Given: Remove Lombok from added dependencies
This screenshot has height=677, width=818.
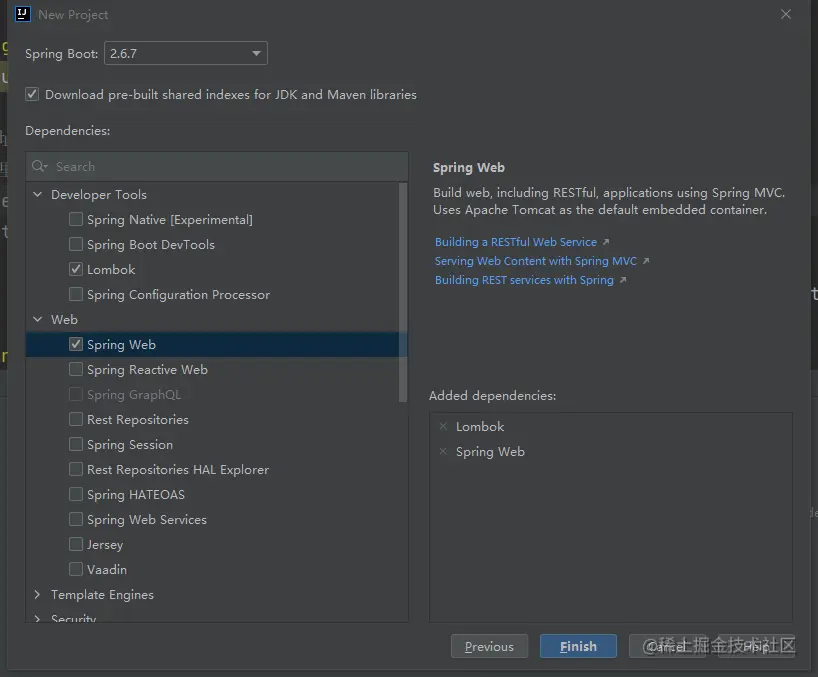Looking at the screenshot, I should (443, 427).
